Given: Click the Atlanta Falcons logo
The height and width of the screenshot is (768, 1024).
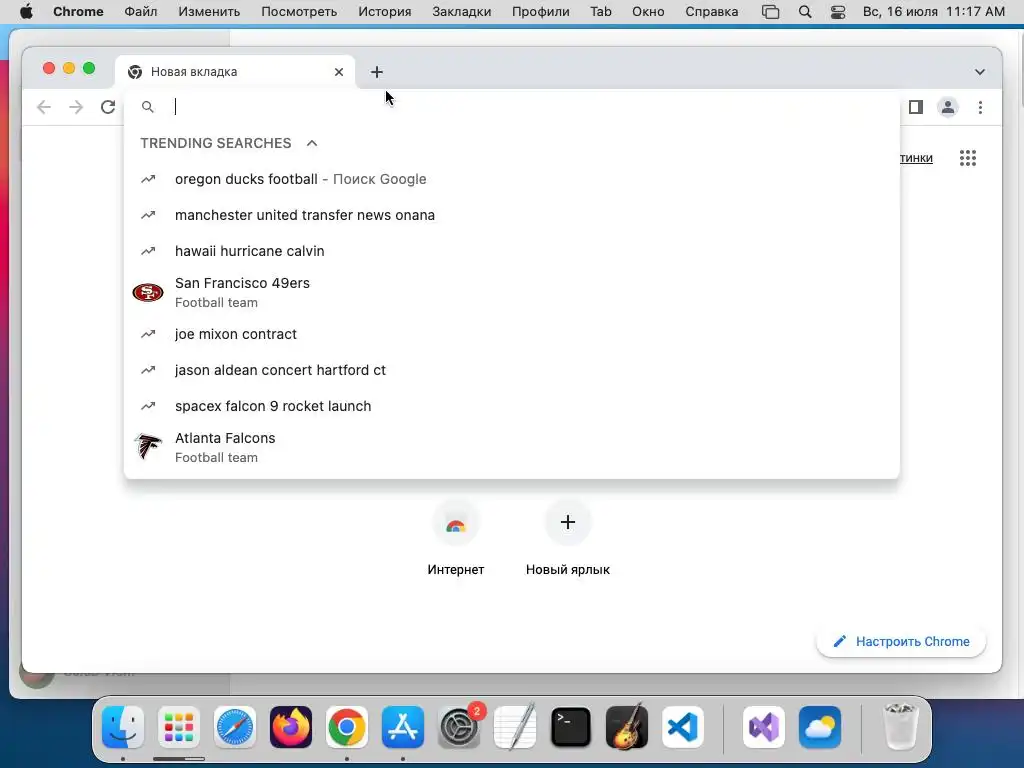Looking at the screenshot, I should tap(148, 447).
